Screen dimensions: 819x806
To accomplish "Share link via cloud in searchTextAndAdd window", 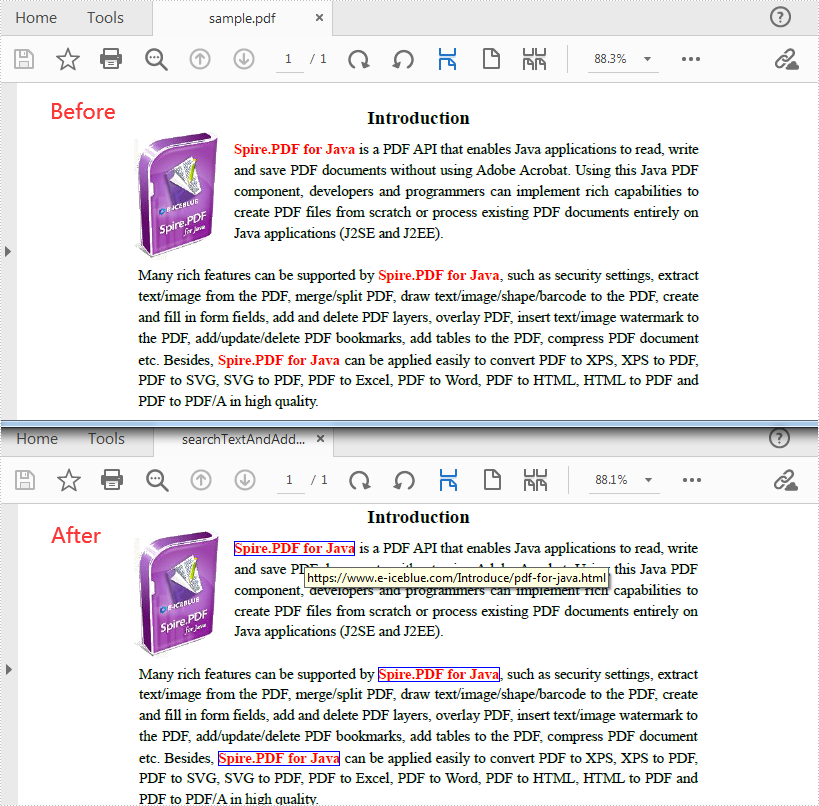I will 786,481.
